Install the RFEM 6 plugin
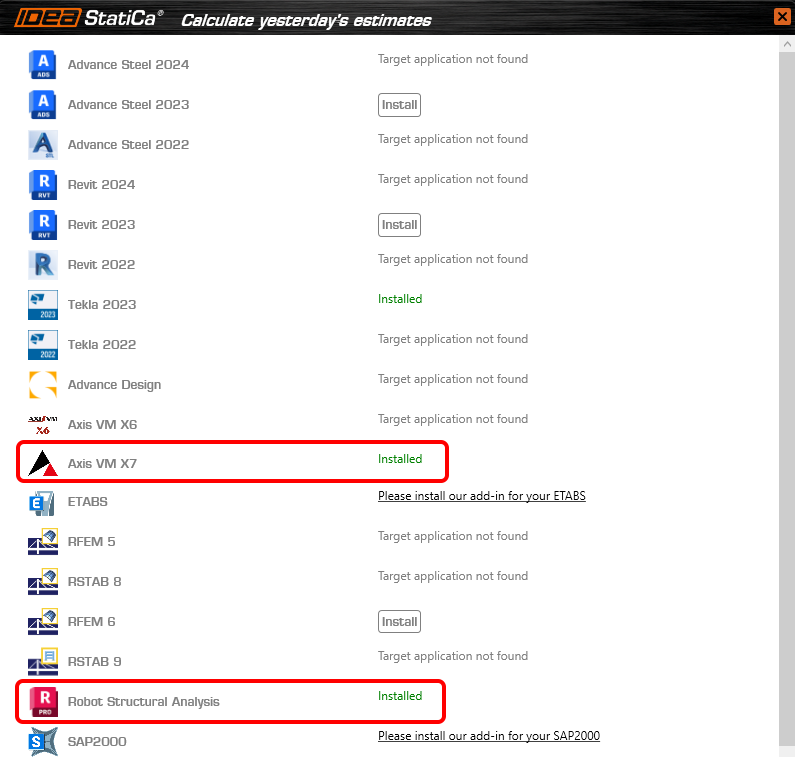The height and width of the screenshot is (757, 795). pos(399,622)
